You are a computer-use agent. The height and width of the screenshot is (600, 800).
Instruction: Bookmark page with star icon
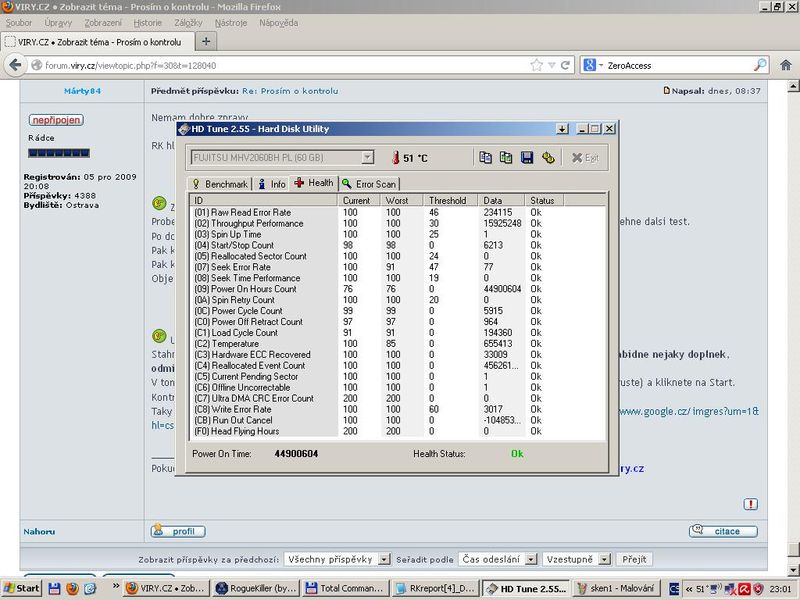pyautogui.click(x=536, y=65)
